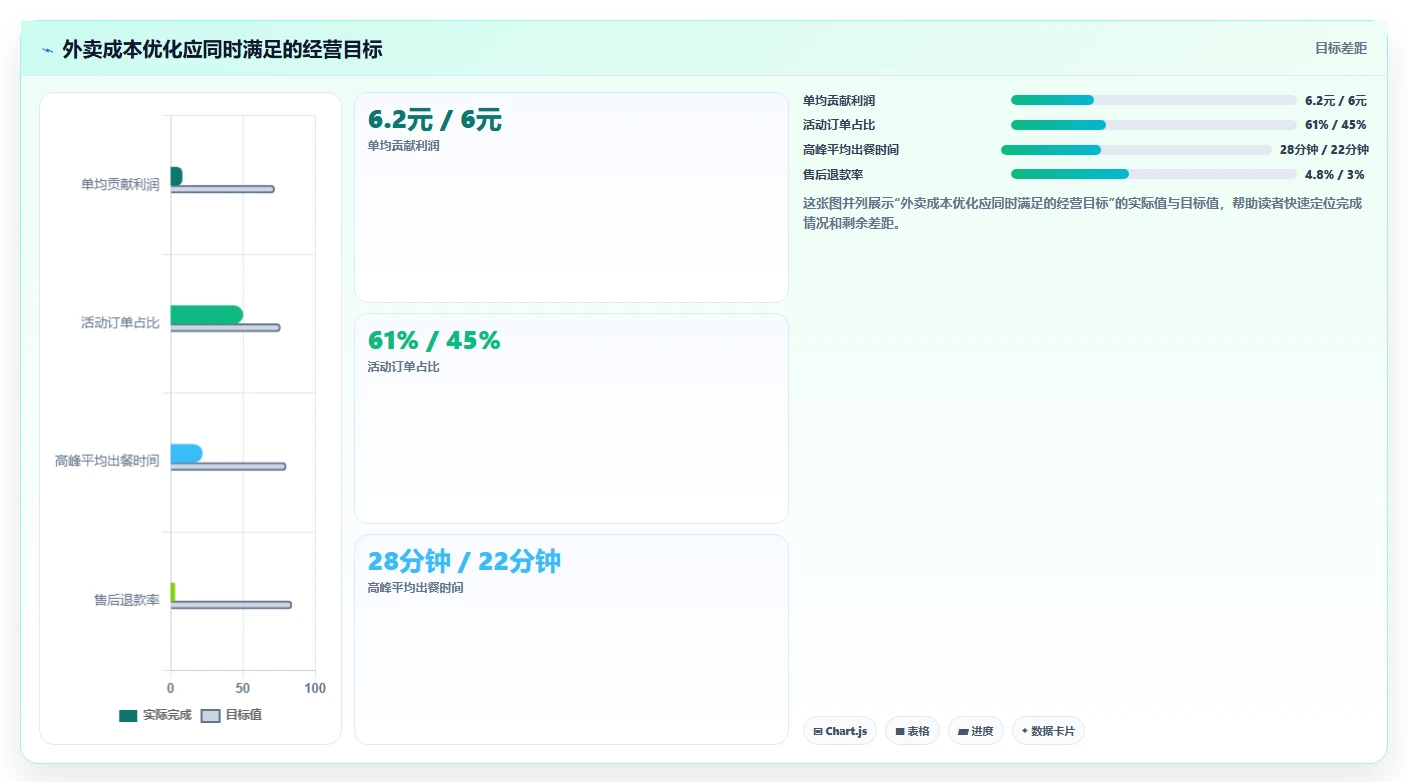Image resolution: width=1408 pixels, height=782 pixels.
Task: Click the 高峰平均出餐时间 chart axis label
Action: point(107,461)
